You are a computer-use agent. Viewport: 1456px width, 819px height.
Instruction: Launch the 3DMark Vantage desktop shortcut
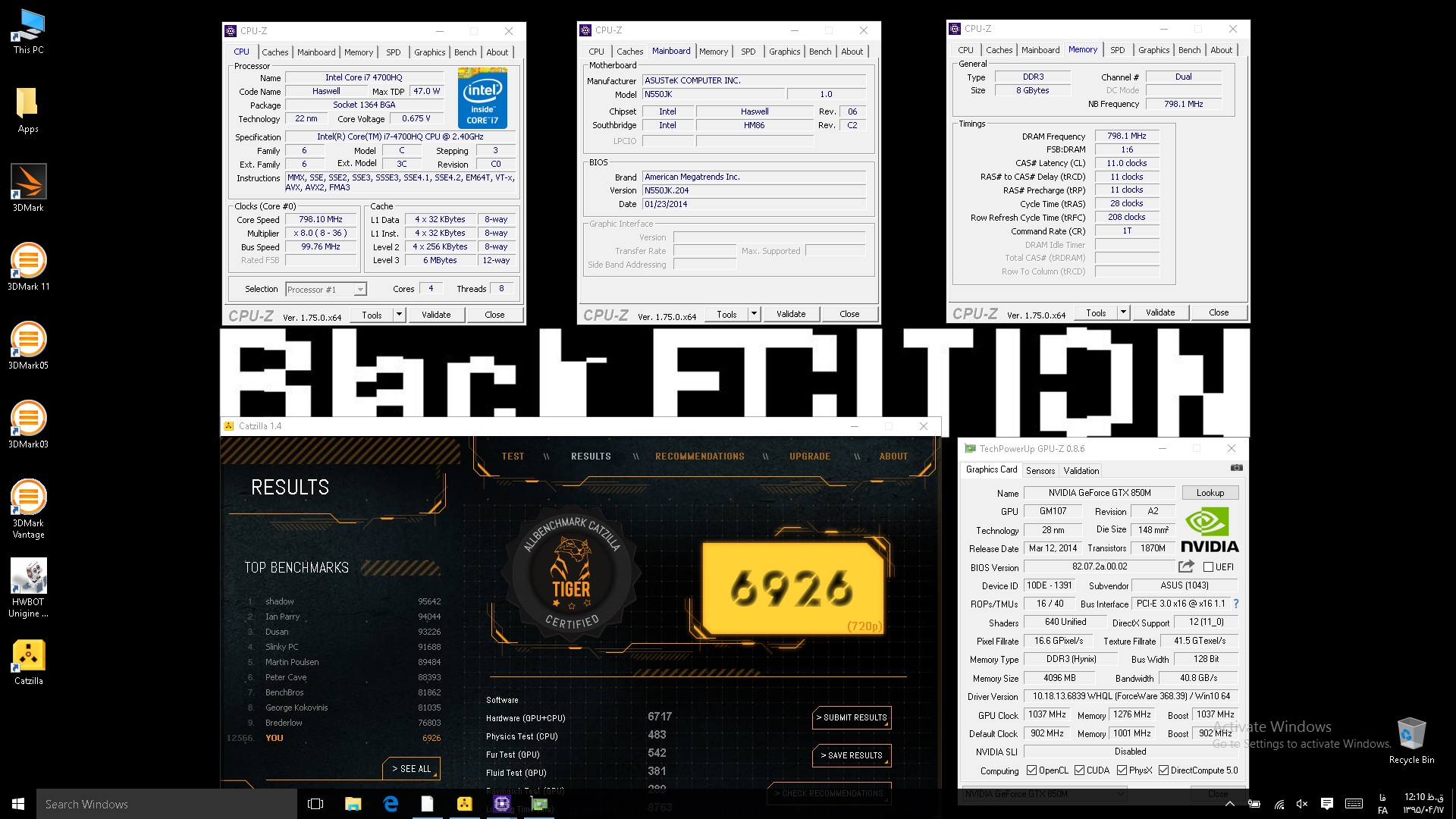click(28, 509)
